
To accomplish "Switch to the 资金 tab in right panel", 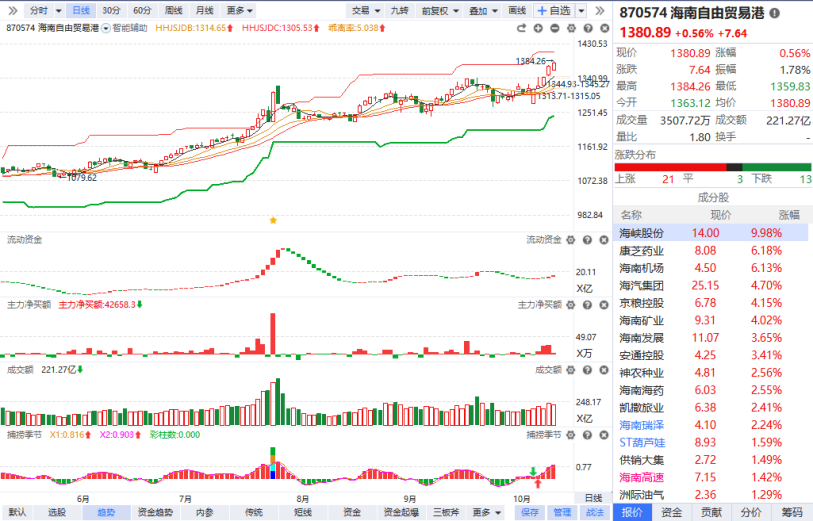I will coord(671,512).
